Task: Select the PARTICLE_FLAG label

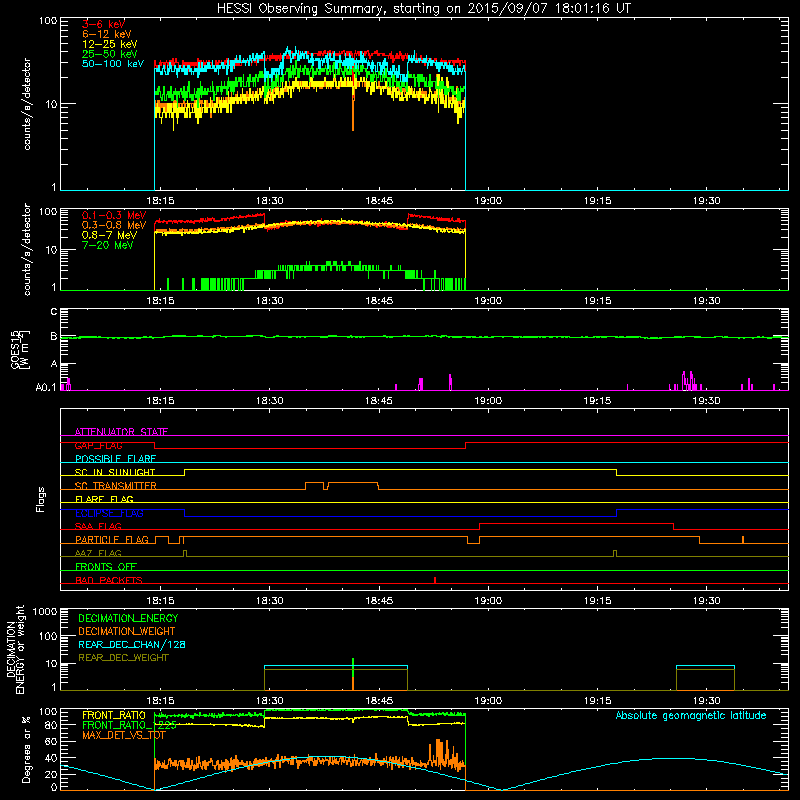Action: (112, 540)
